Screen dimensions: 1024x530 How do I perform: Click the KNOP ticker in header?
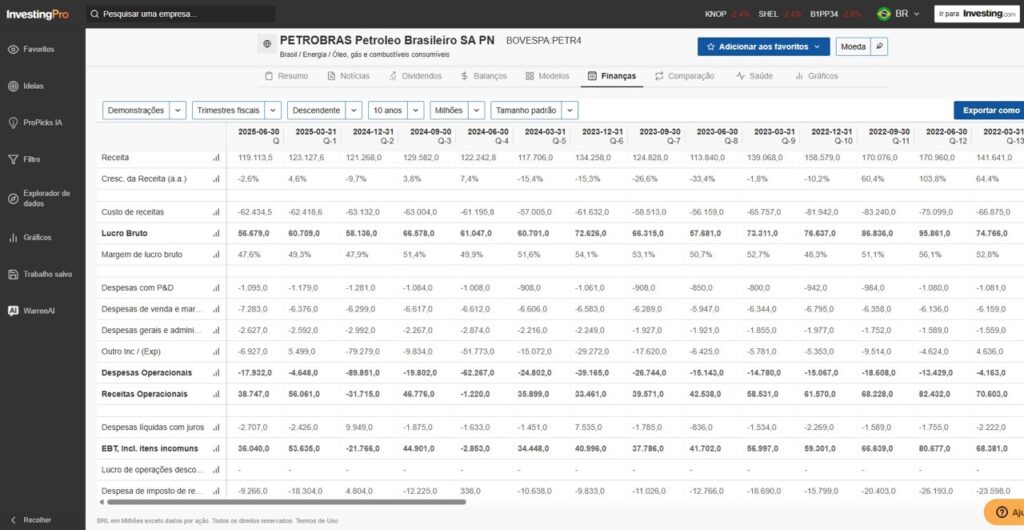pyautogui.click(x=715, y=14)
